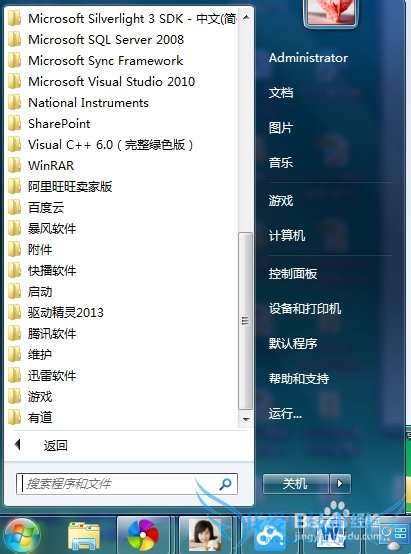Image resolution: width=411 pixels, height=554 pixels.
Task: Click the scrollbar down arrow
Action: [x=246, y=420]
